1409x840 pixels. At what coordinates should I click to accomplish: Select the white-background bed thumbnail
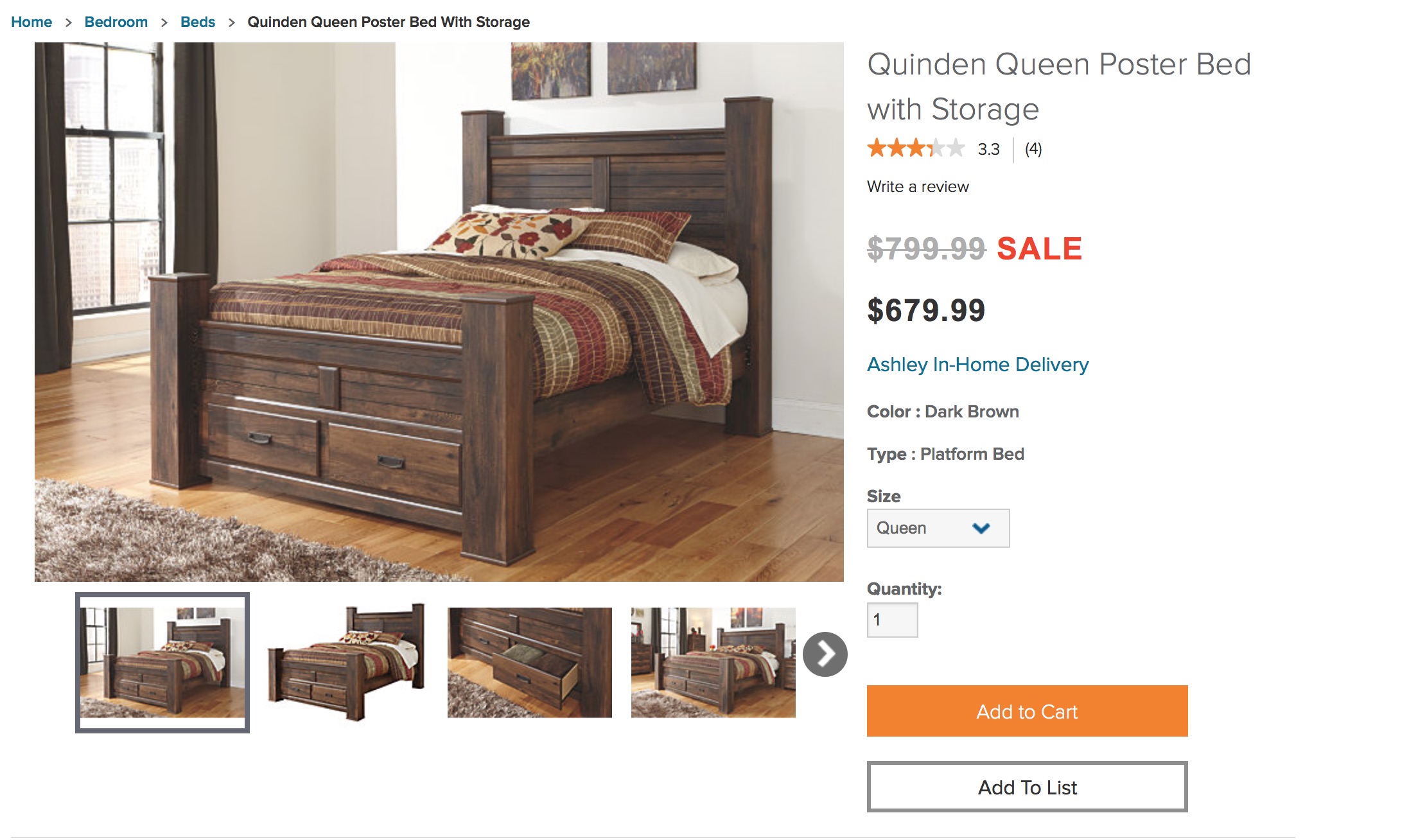347,663
